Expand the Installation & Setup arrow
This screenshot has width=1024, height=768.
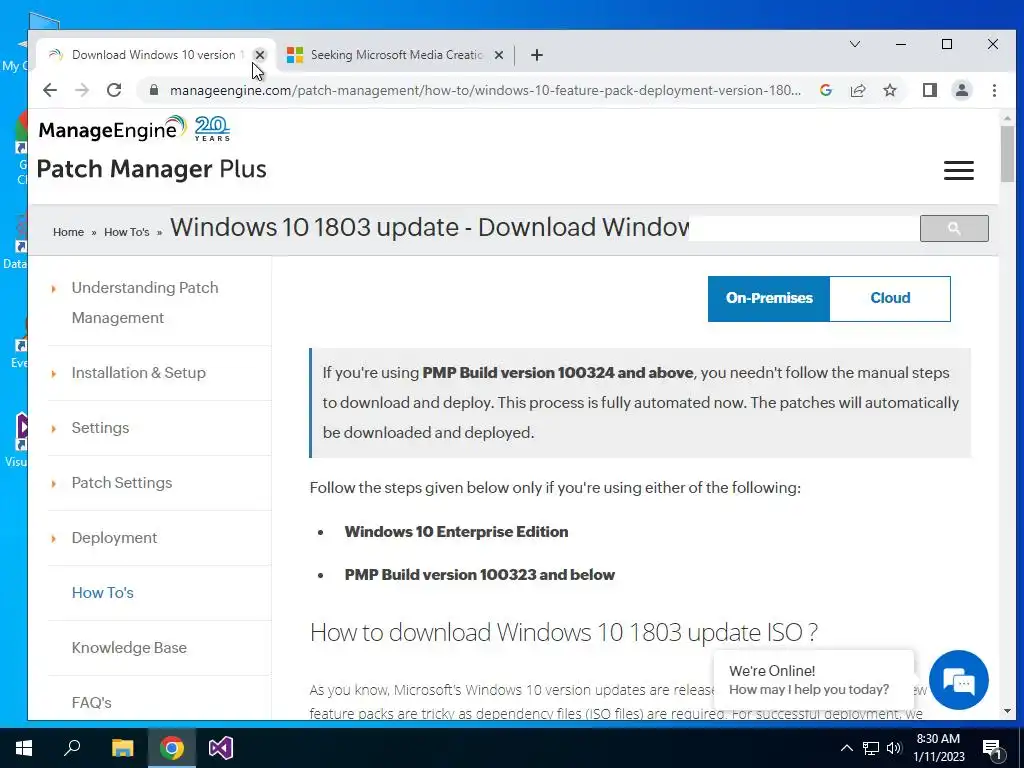click(x=54, y=374)
